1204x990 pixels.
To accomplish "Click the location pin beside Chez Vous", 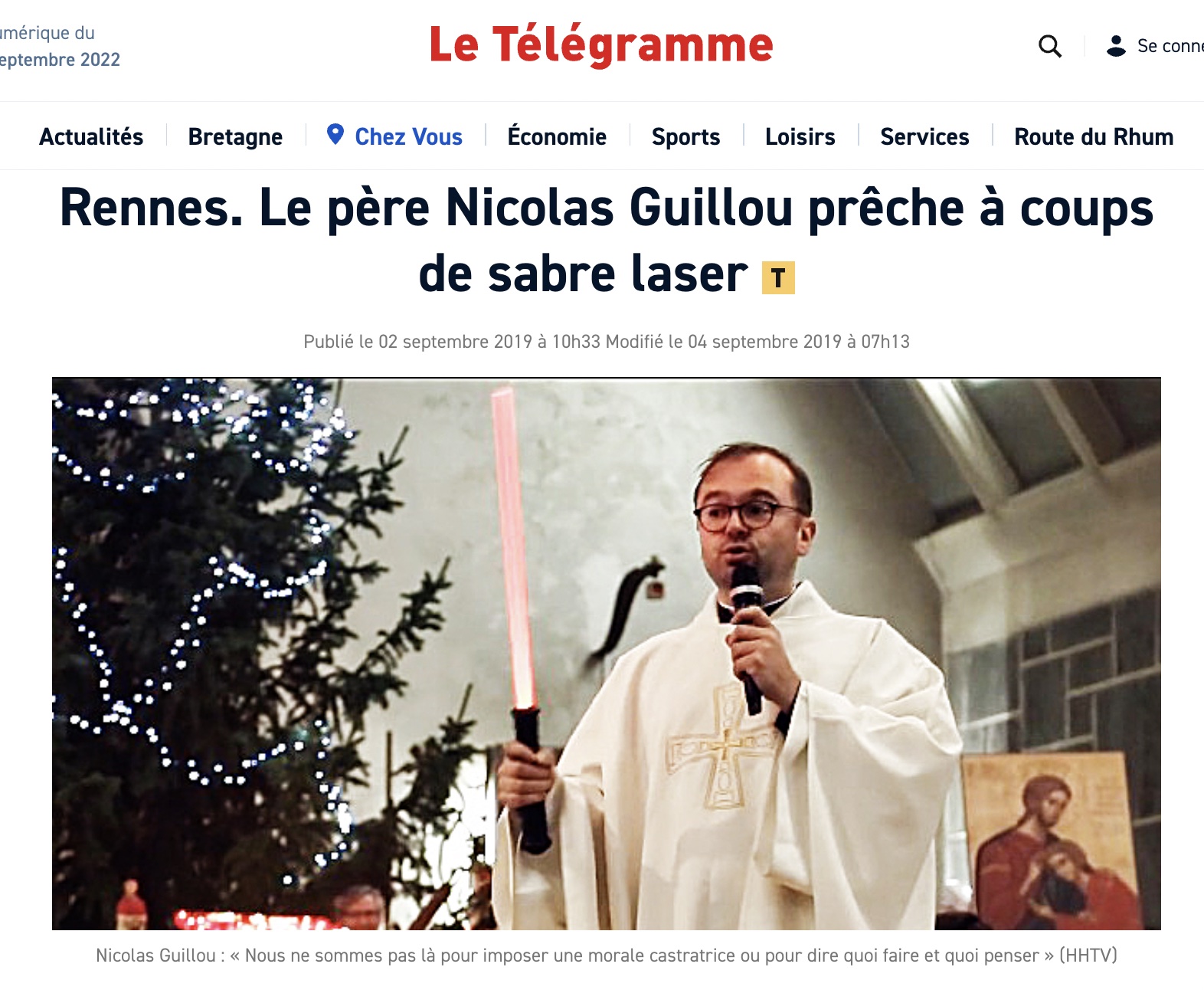I will [335, 135].
